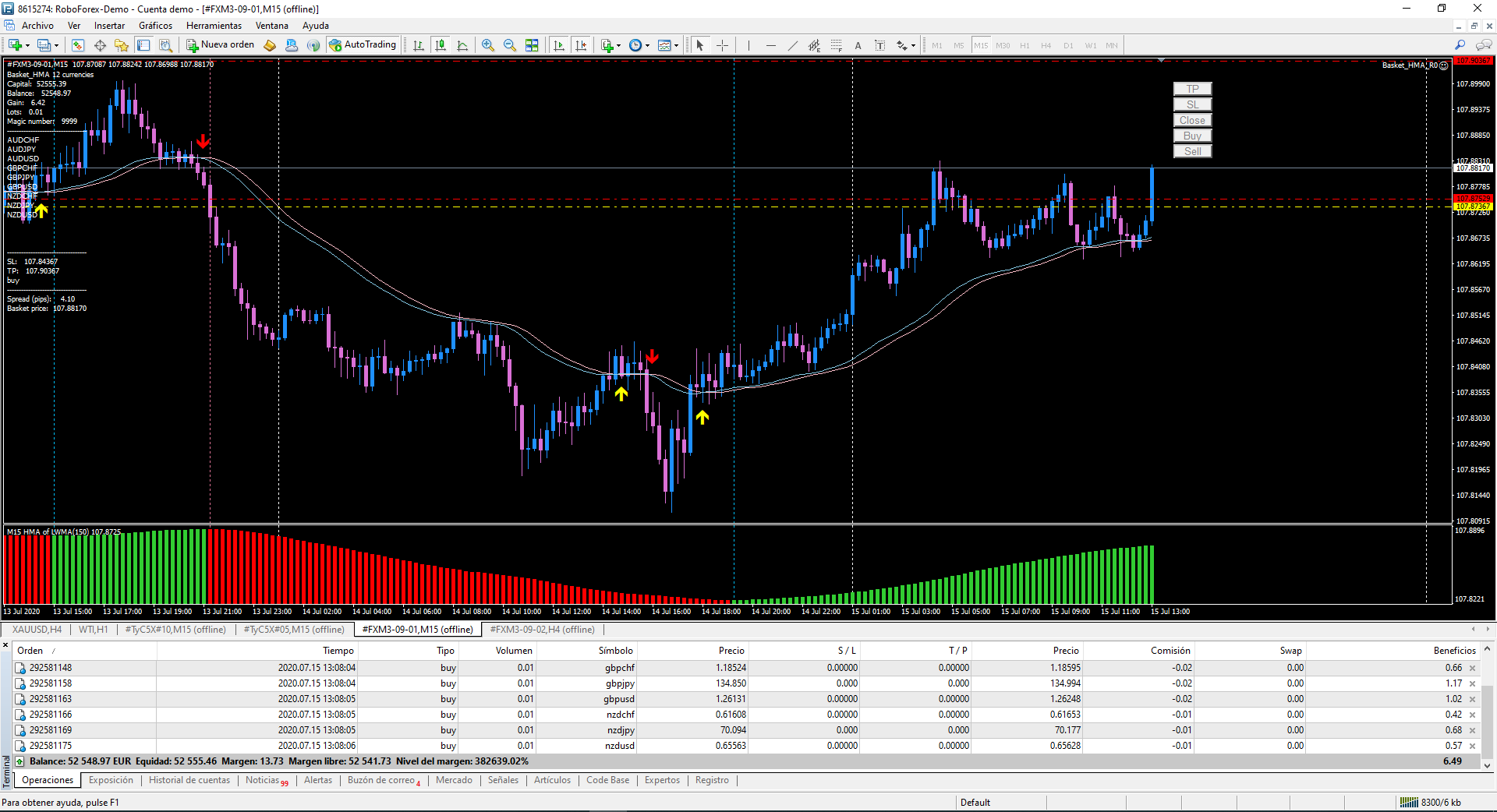Select the nzdusd order row 292581175
Image resolution: width=1497 pixels, height=812 pixels.
click(747, 746)
